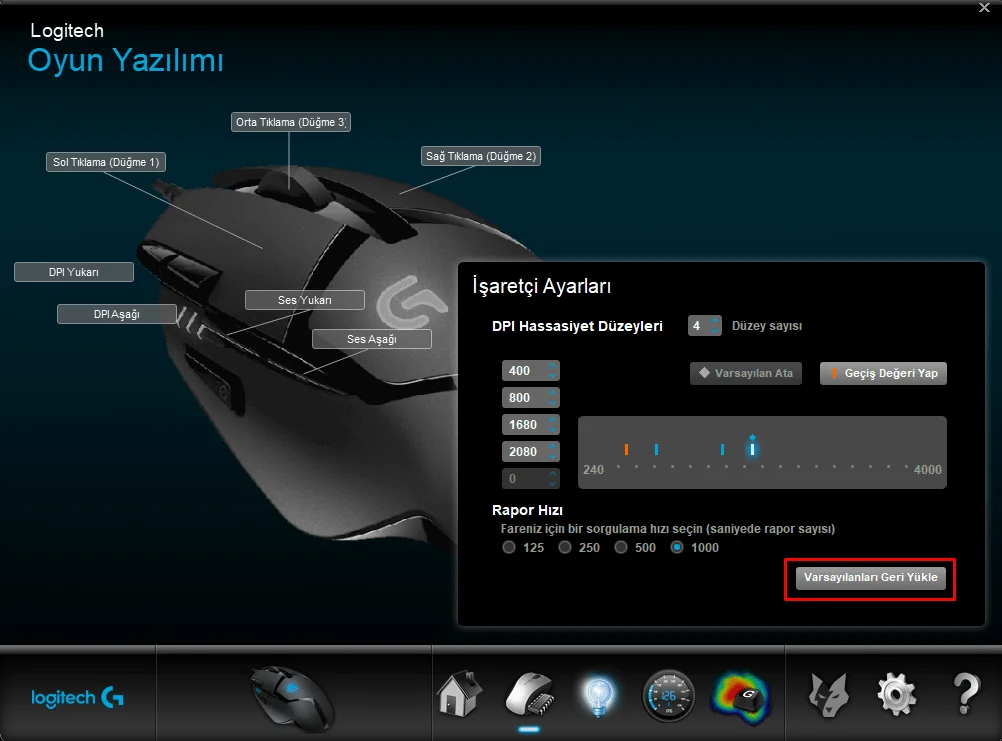Viewport: 1002px width, 741px height.
Task: Decrease the 2080 DPI stepper arrow
Action: click(x=553, y=457)
